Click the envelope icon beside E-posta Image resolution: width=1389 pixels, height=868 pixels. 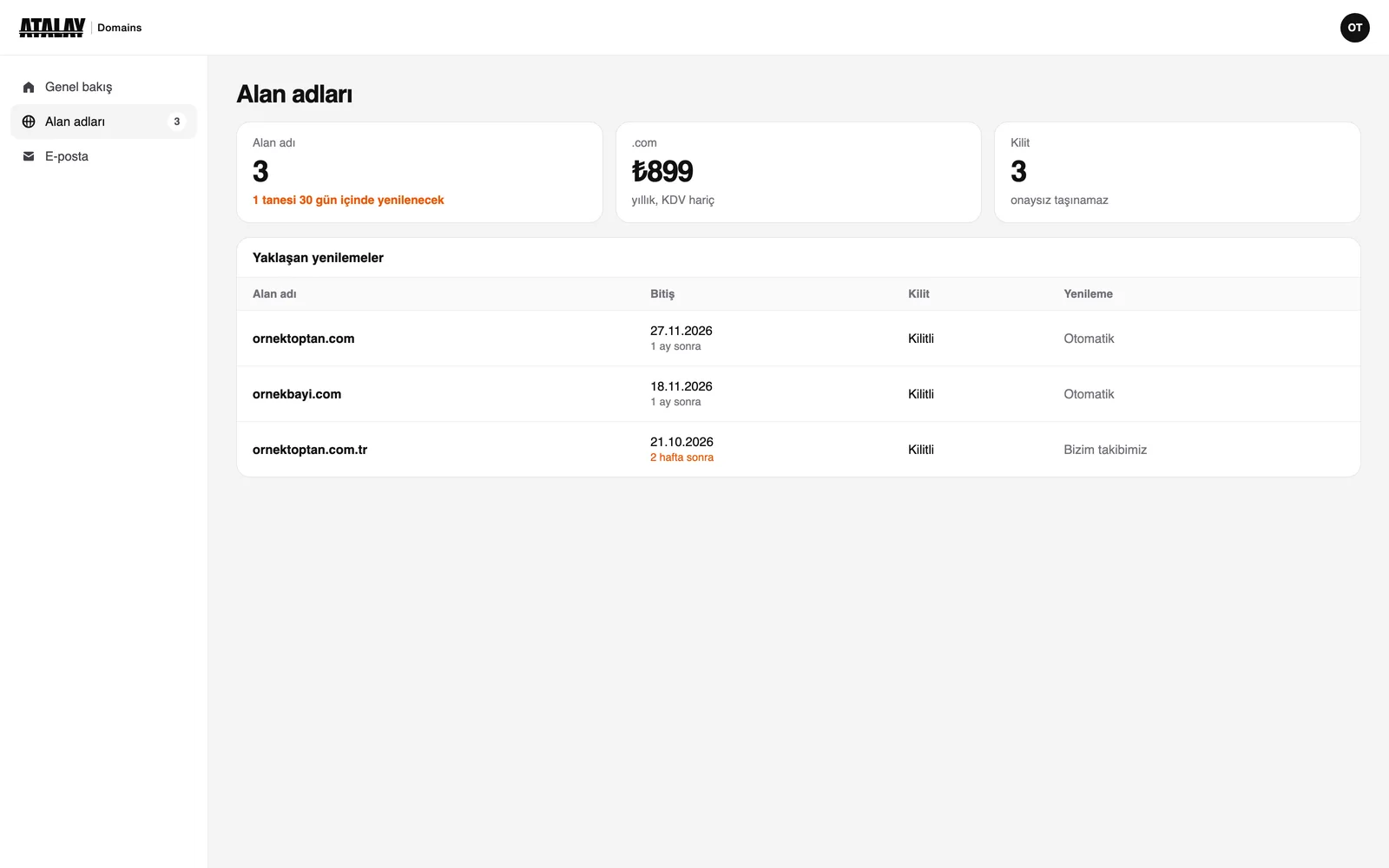[29, 156]
